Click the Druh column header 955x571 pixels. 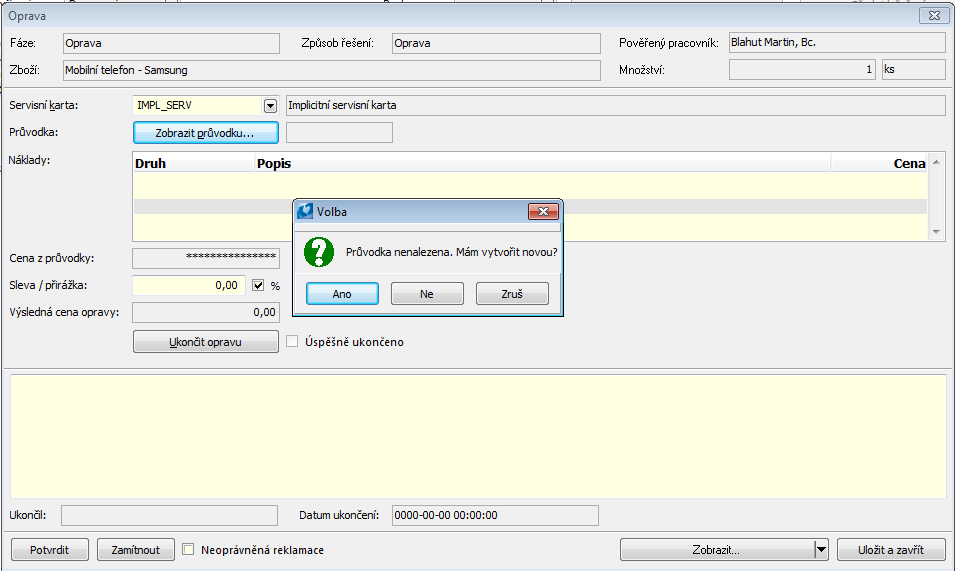click(x=194, y=163)
